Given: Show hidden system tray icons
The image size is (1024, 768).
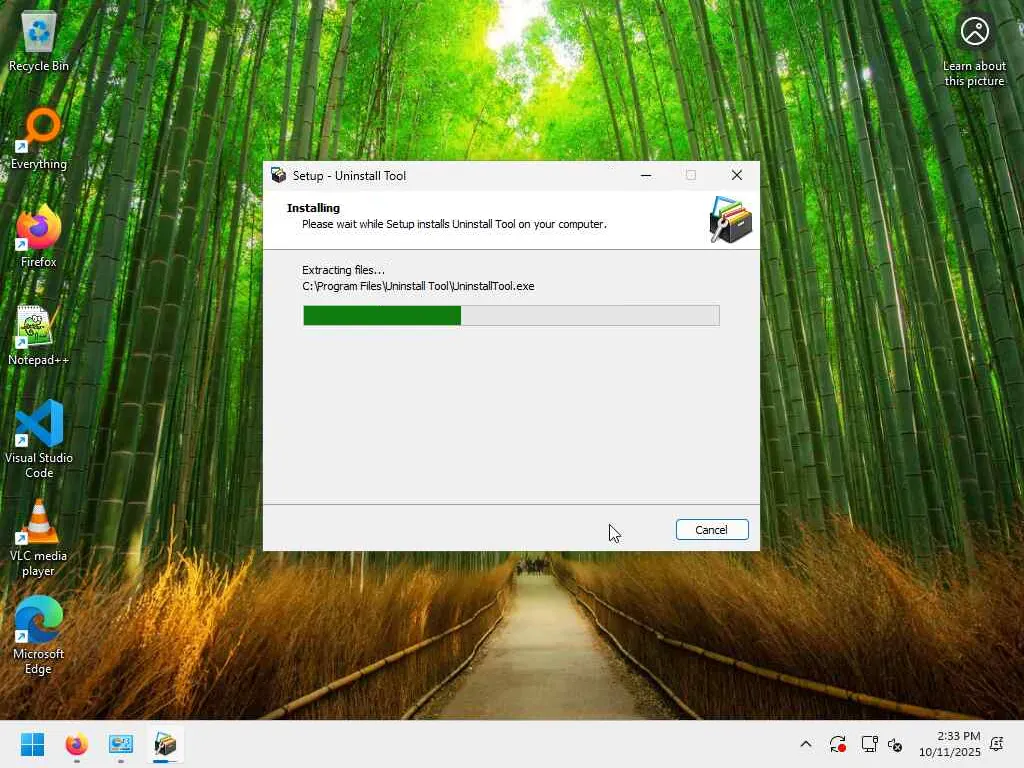Looking at the screenshot, I should pyautogui.click(x=806, y=744).
